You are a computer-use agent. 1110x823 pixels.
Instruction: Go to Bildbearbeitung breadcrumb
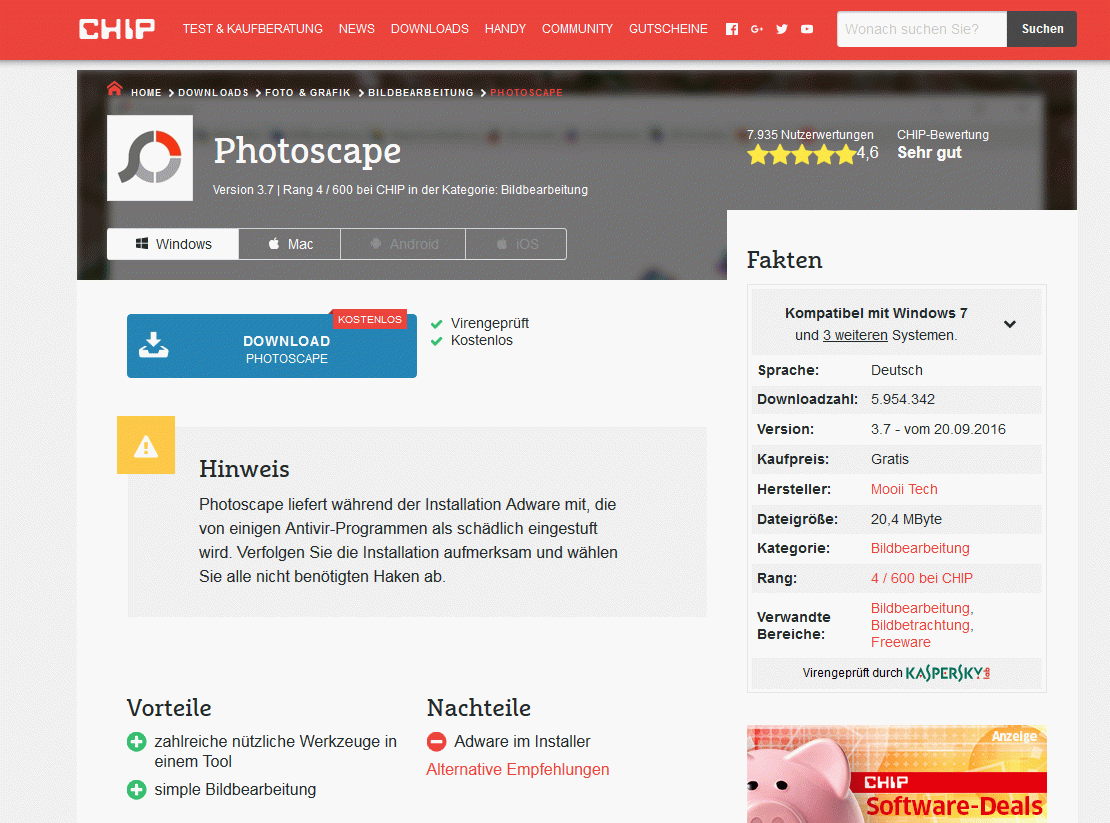pos(420,93)
